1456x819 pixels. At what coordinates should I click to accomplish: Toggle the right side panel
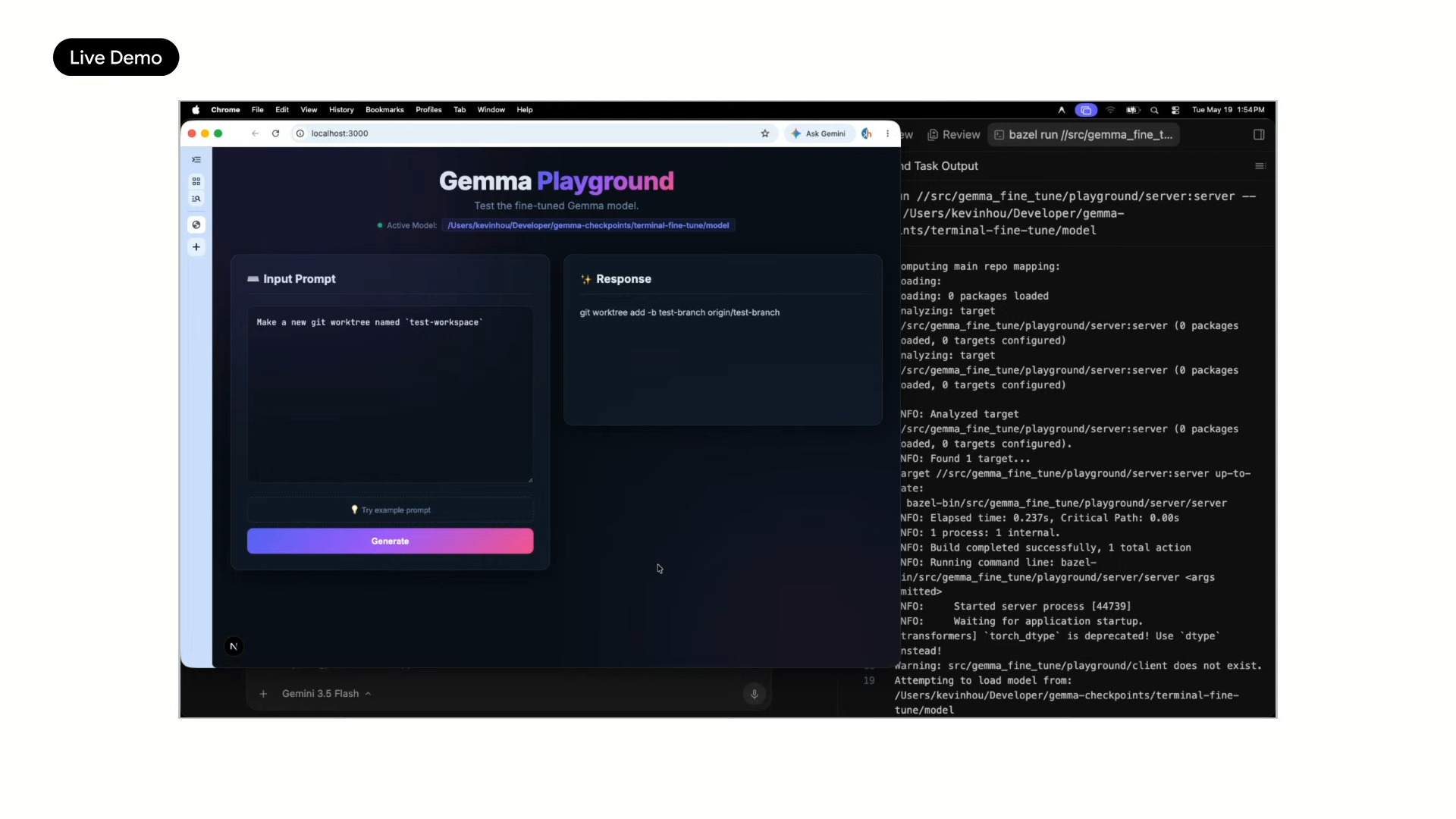pos(1259,135)
